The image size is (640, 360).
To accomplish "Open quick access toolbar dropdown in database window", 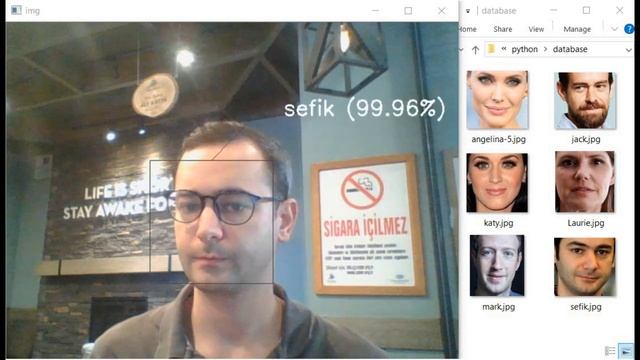I will [468, 11].
